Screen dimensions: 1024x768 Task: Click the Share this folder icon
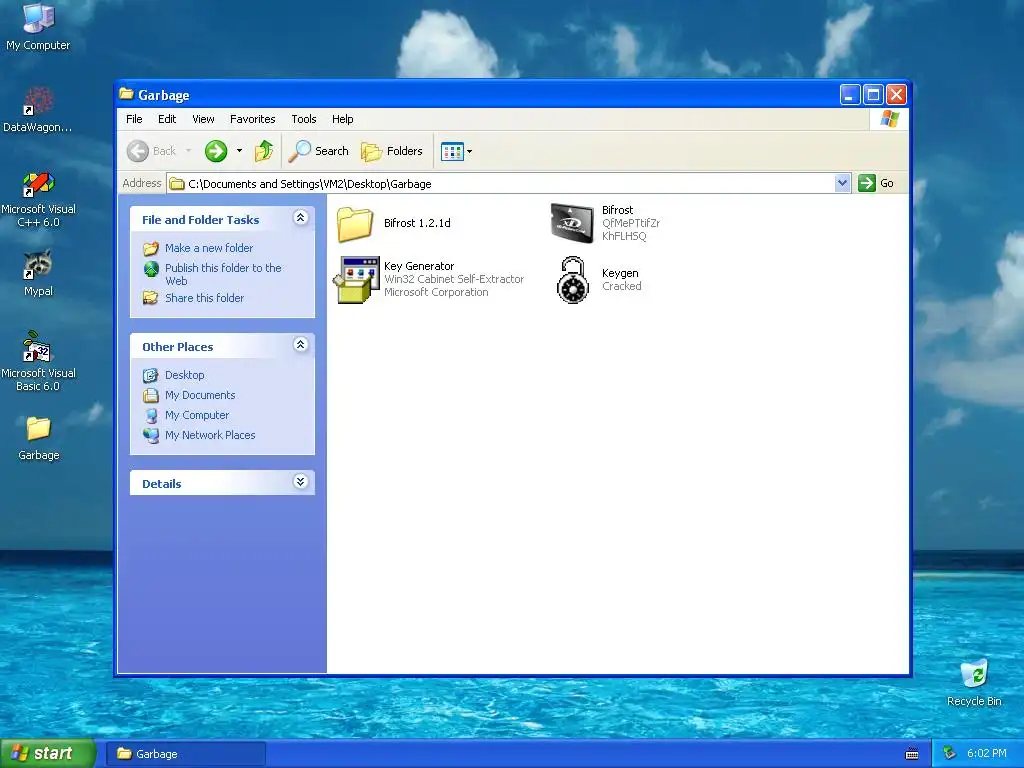click(151, 298)
